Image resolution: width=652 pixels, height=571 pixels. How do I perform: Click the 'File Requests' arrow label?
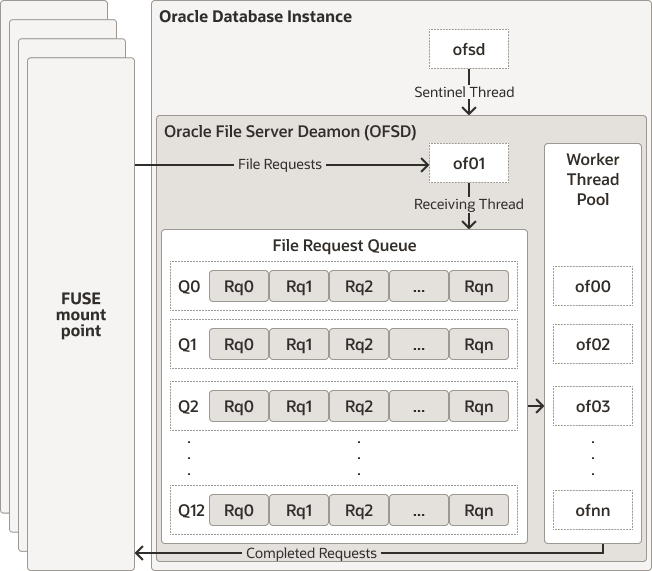click(280, 164)
